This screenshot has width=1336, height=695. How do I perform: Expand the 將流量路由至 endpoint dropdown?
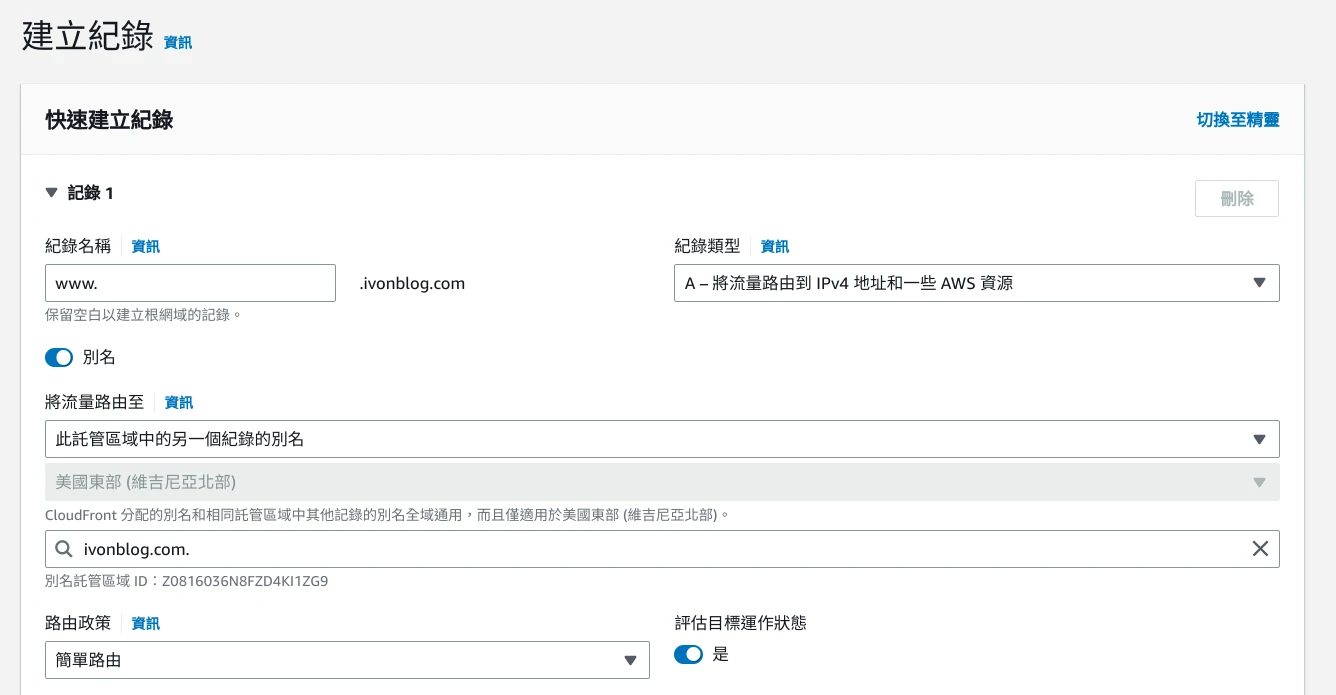[x=661, y=439]
